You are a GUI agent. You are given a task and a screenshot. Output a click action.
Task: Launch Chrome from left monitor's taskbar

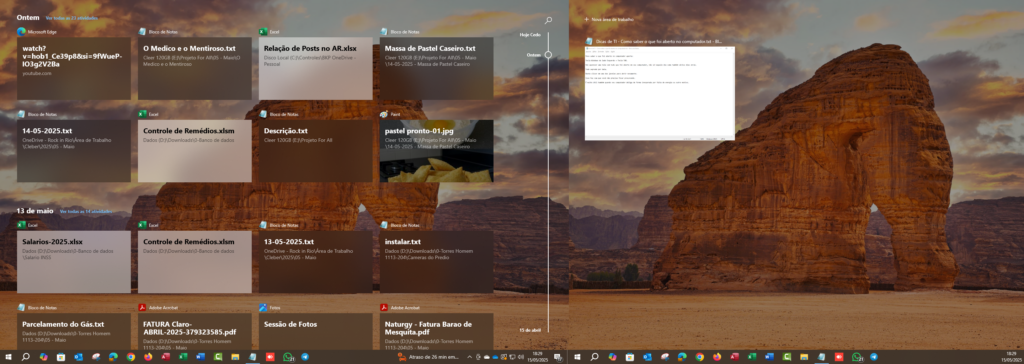(131, 357)
